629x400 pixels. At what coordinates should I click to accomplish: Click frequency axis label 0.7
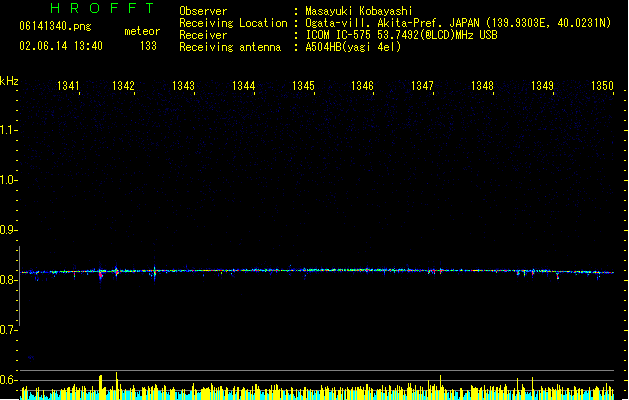(x=8, y=330)
